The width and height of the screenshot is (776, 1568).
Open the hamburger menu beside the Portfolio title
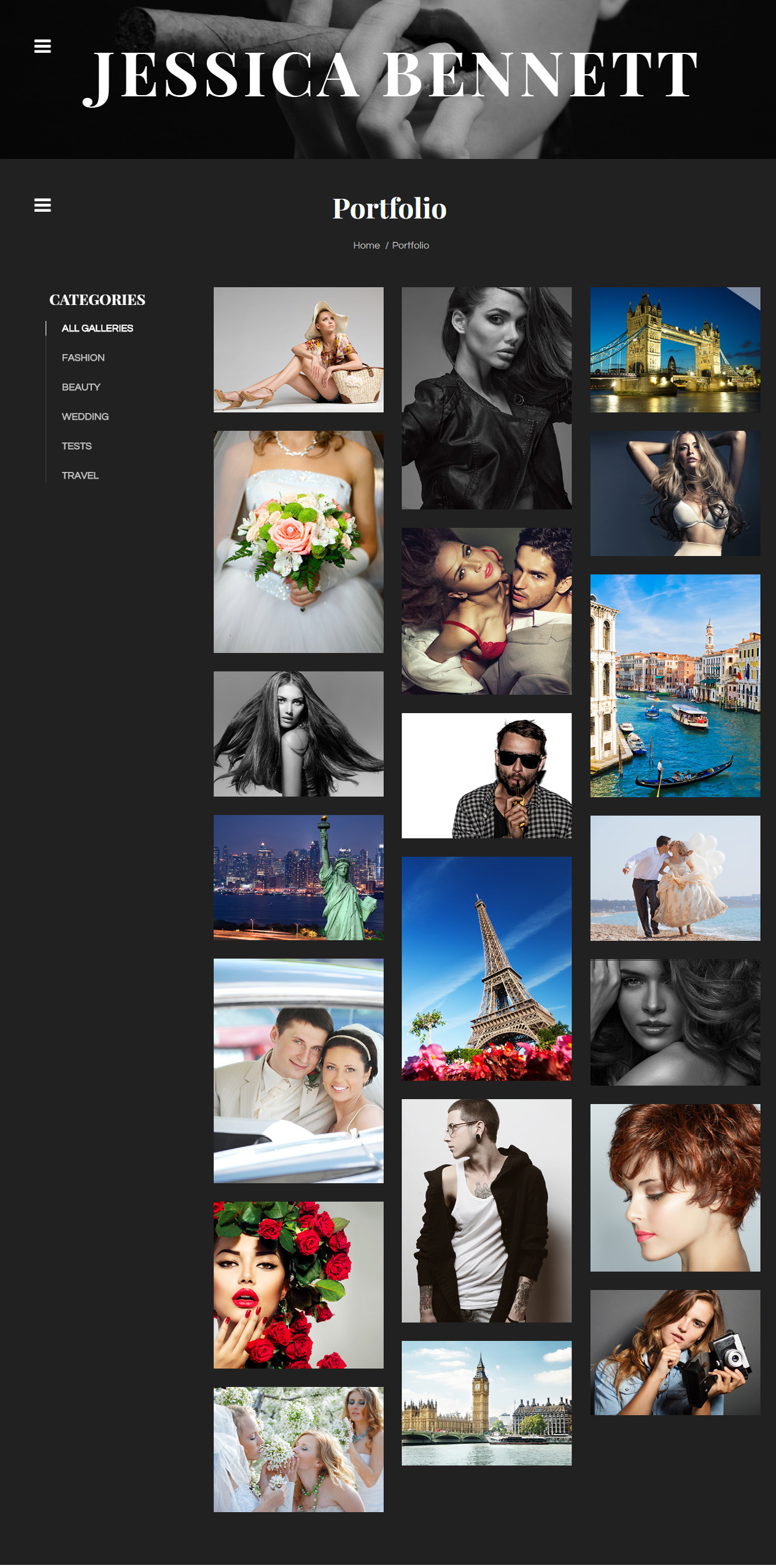pyautogui.click(x=42, y=205)
